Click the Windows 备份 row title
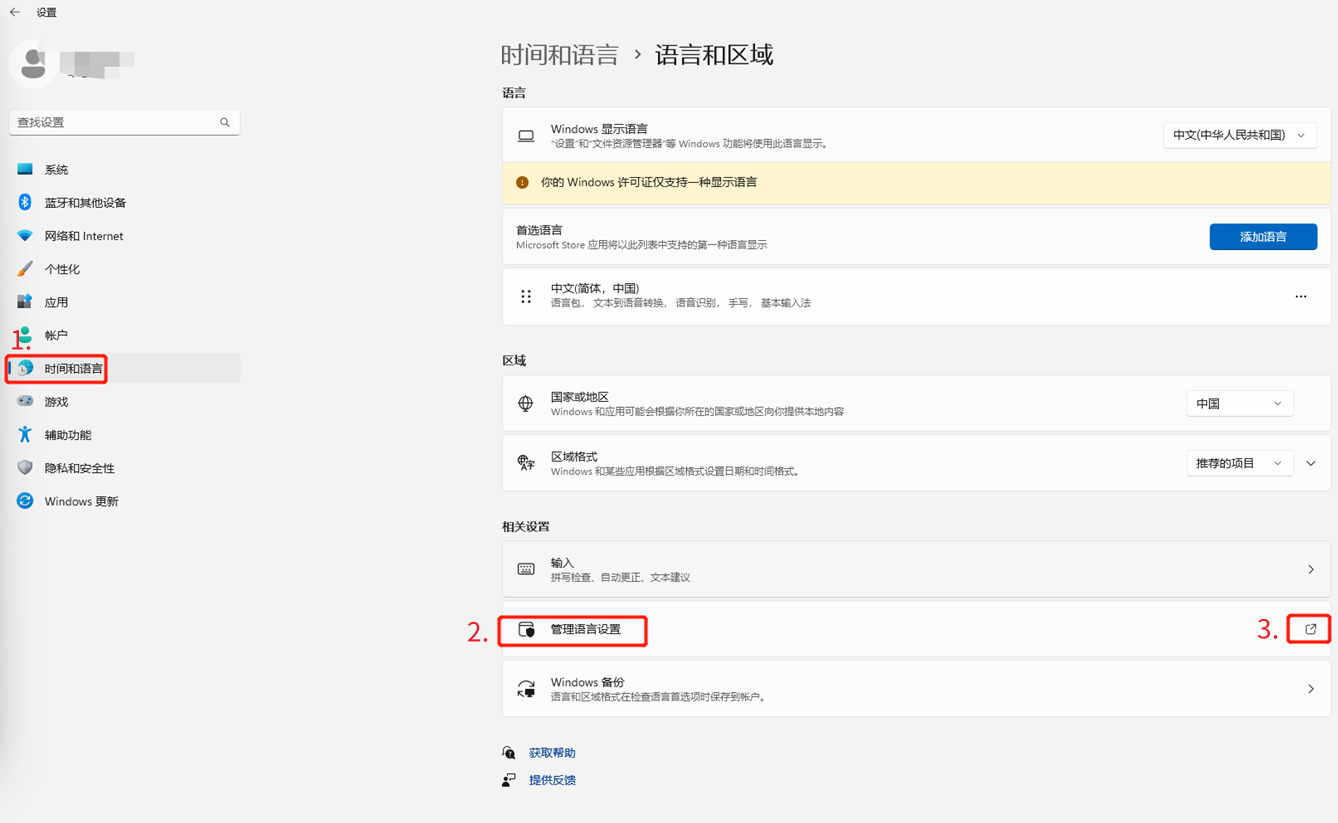 pos(587,682)
